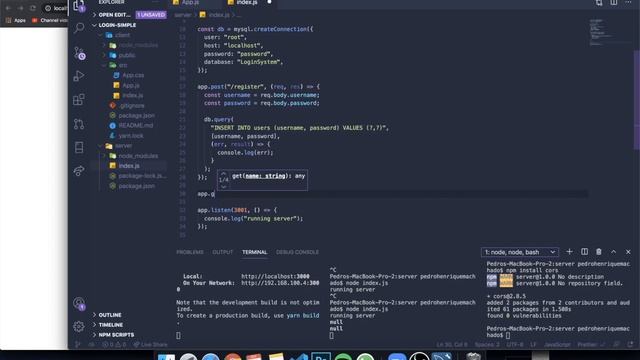Screen dimensions: 640x360
Task: Open the Search view in activity bar
Action: (x=79, y=28)
